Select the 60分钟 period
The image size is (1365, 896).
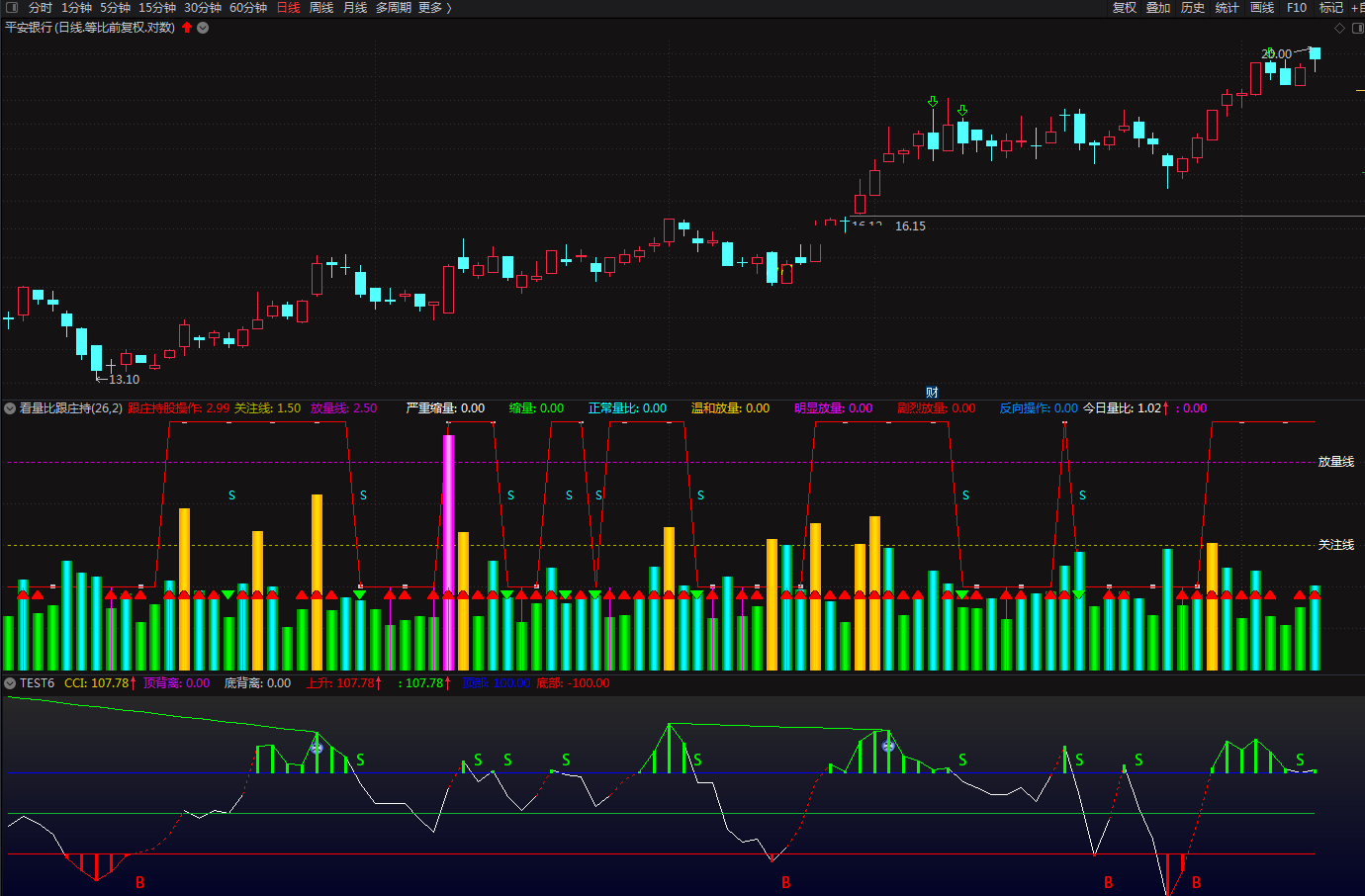[x=248, y=8]
